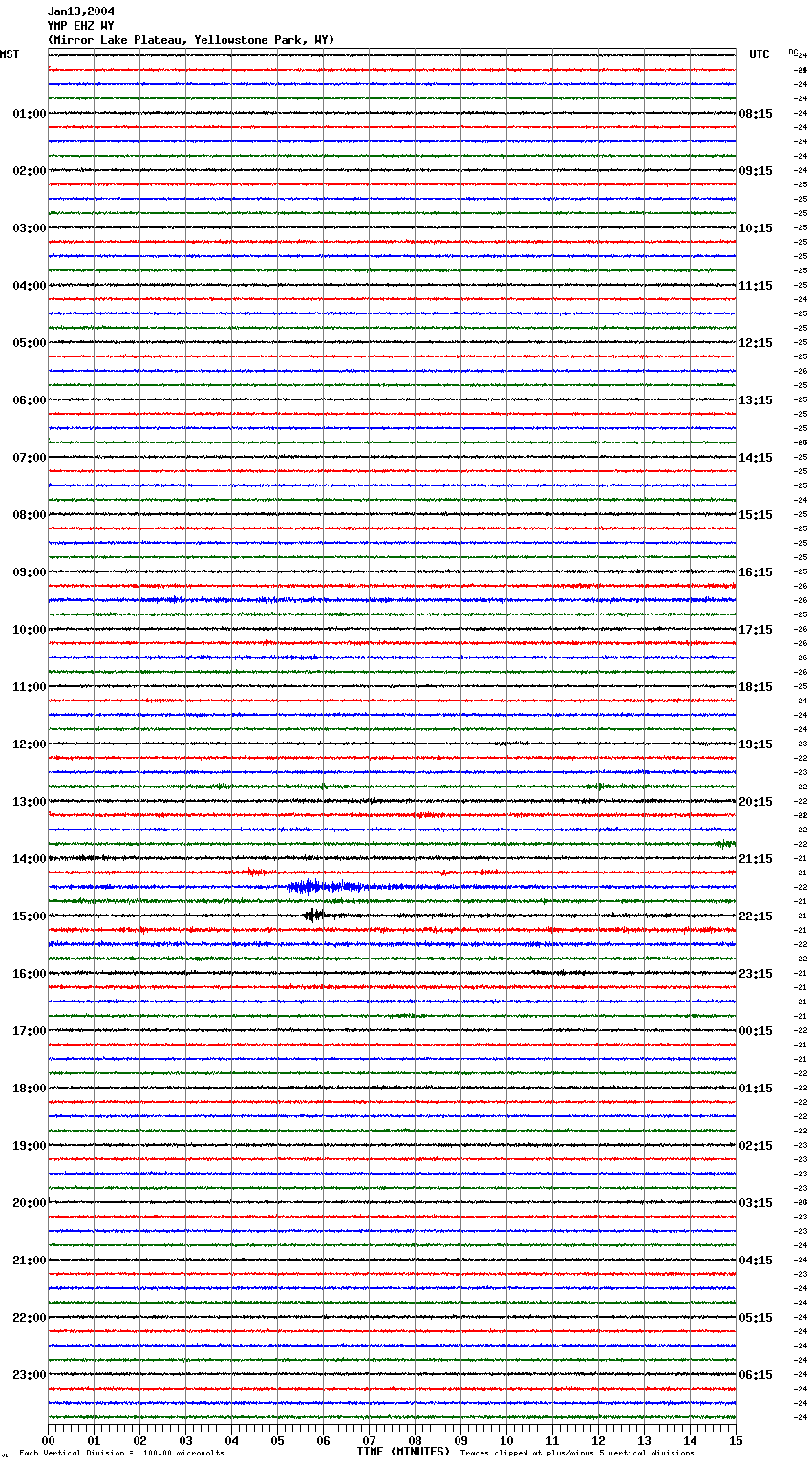Click the 18:15 UTC time label
Screen dimensions: 812x1466
coord(756,687)
